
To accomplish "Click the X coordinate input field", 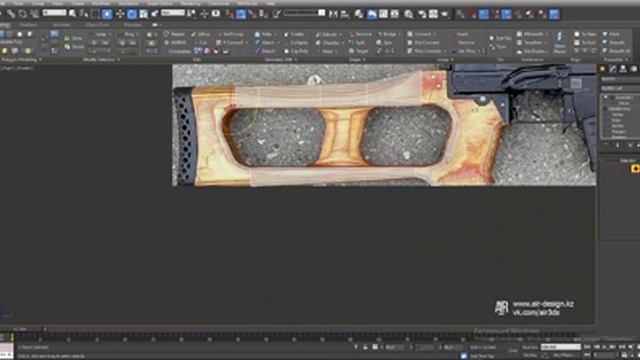I will click(x=394, y=347).
